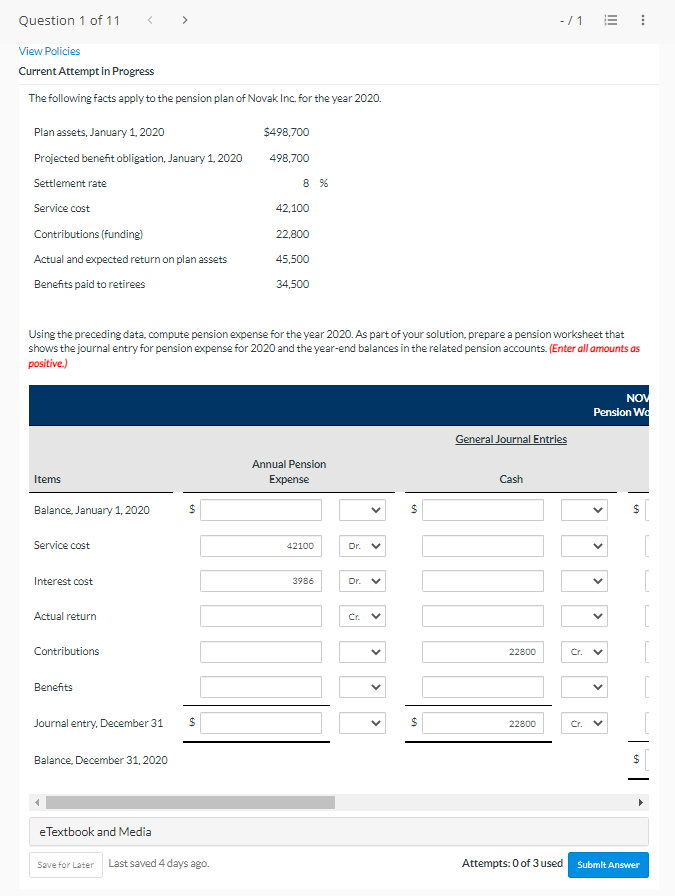Open the Cr. dropdown for Actual return

click(361, 616)
